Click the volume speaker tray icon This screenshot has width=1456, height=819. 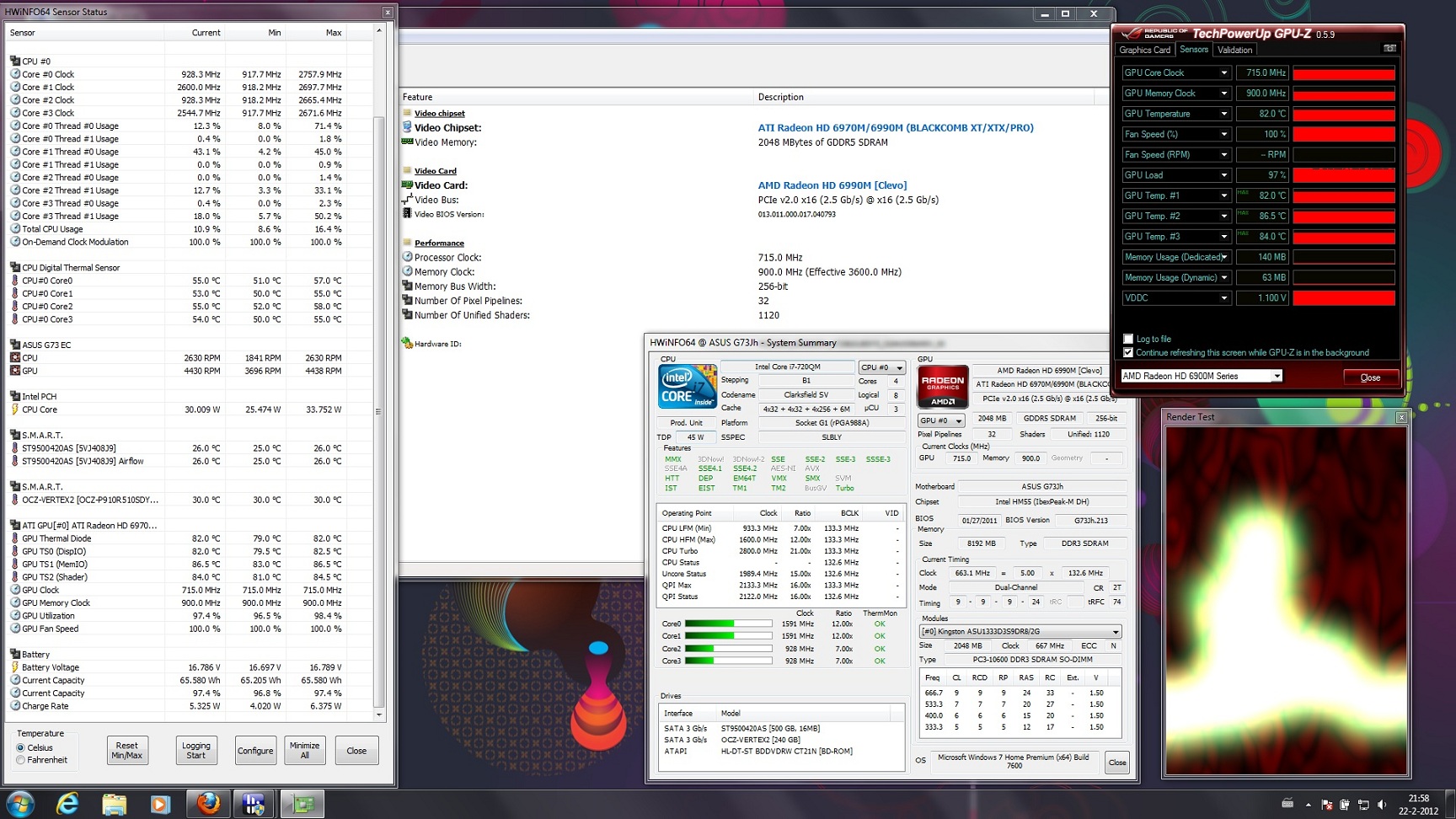pos(1381,804)
